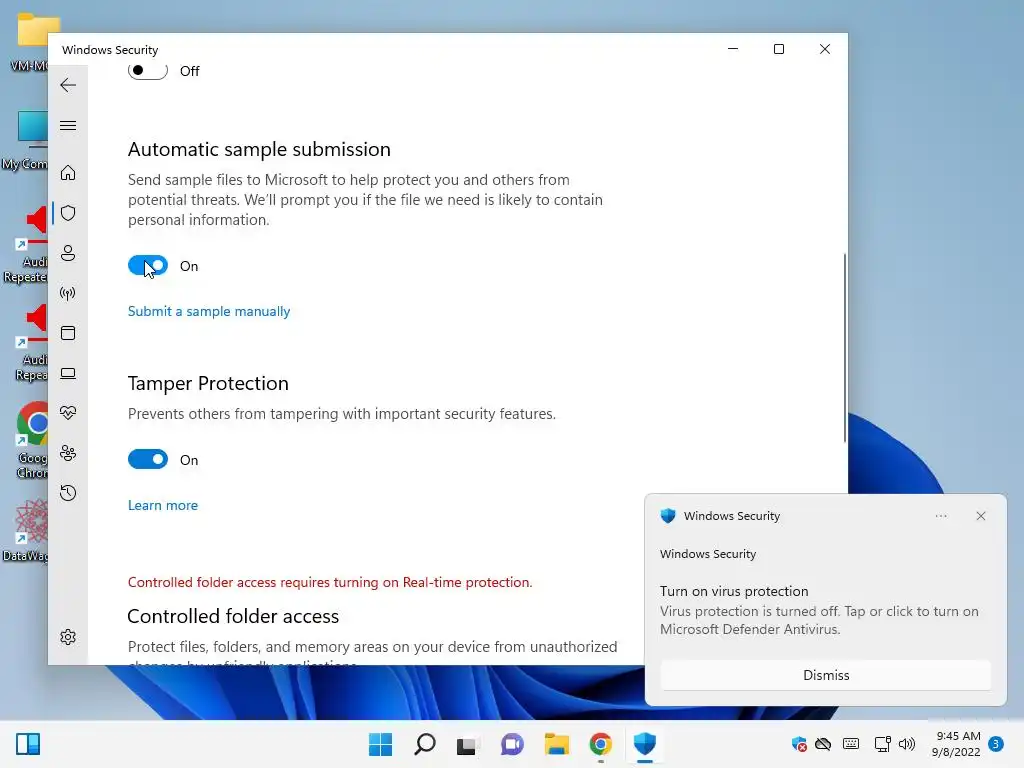Click Windows Security shield on taskbar
The image size is (1024, 768).
[x=645, y=744]
